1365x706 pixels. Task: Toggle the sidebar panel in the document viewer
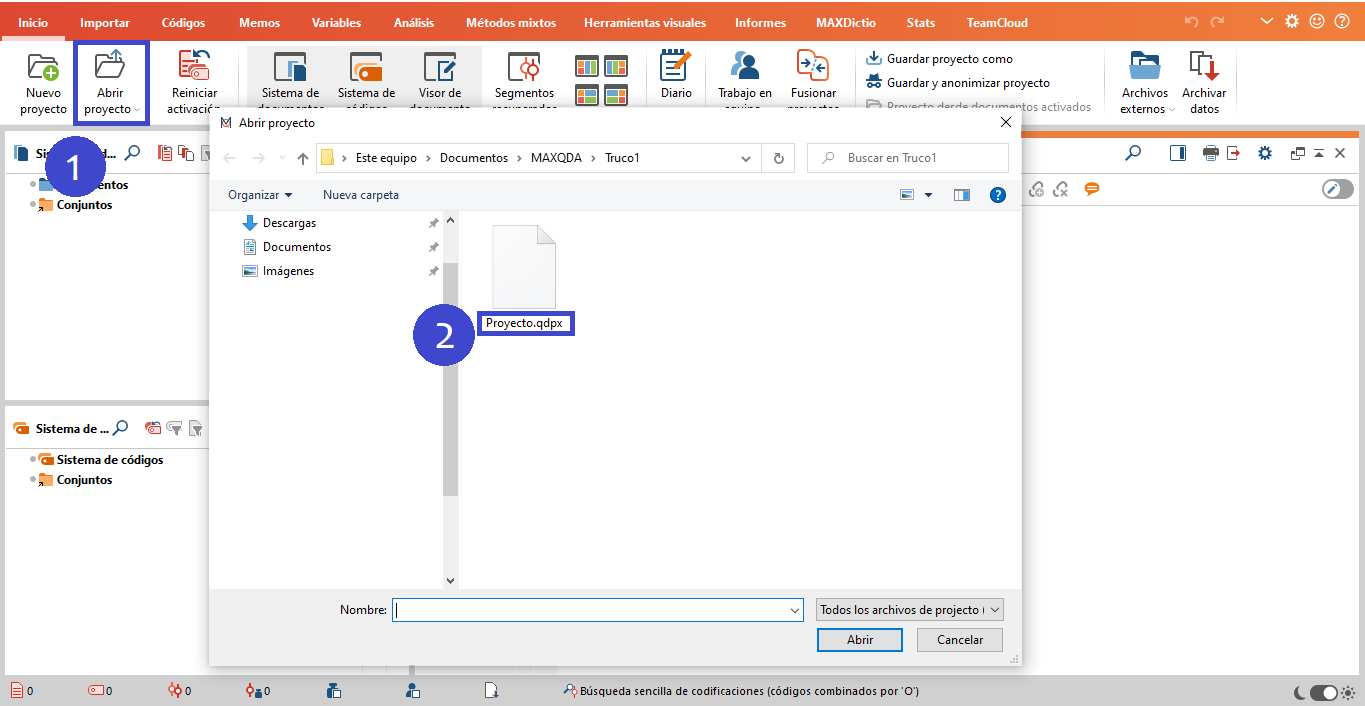(x=1178, y=153)
